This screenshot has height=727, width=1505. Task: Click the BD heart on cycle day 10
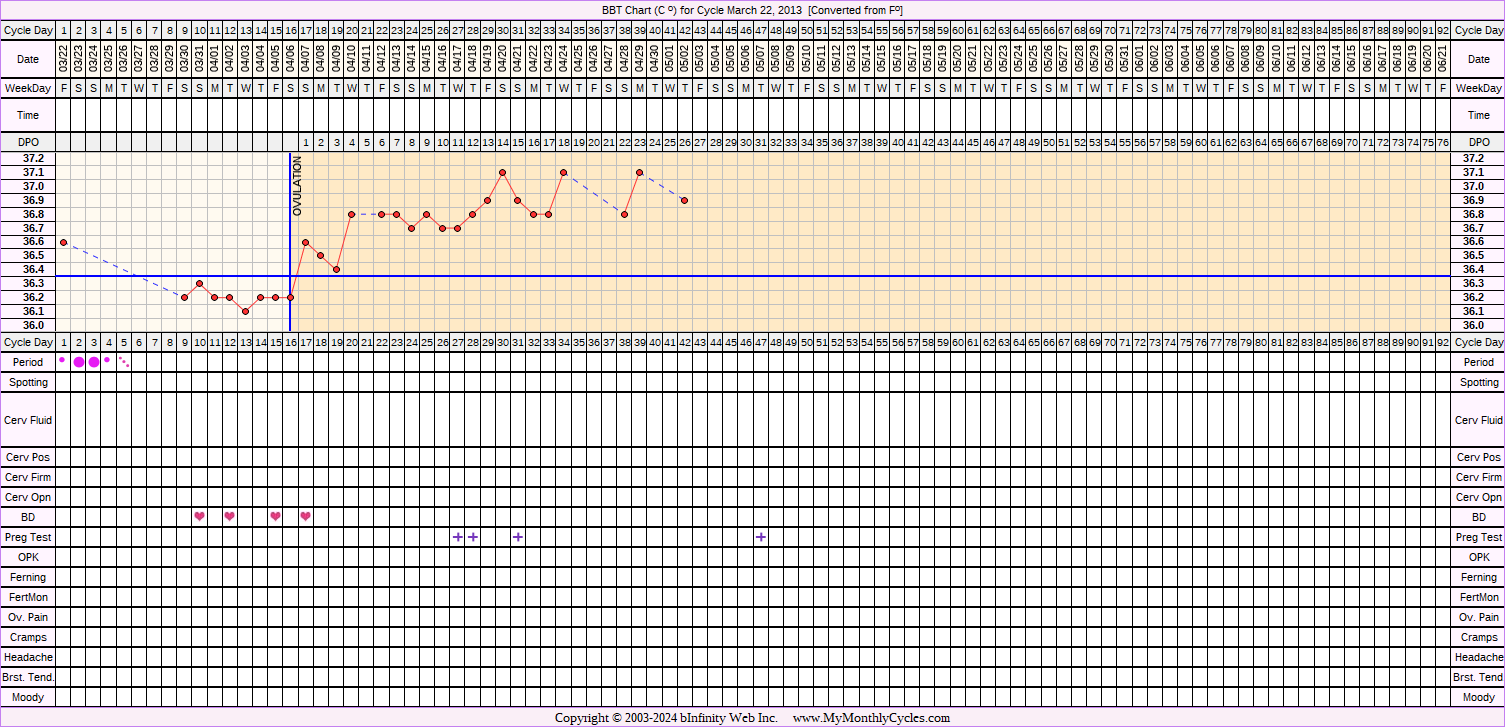200,516
